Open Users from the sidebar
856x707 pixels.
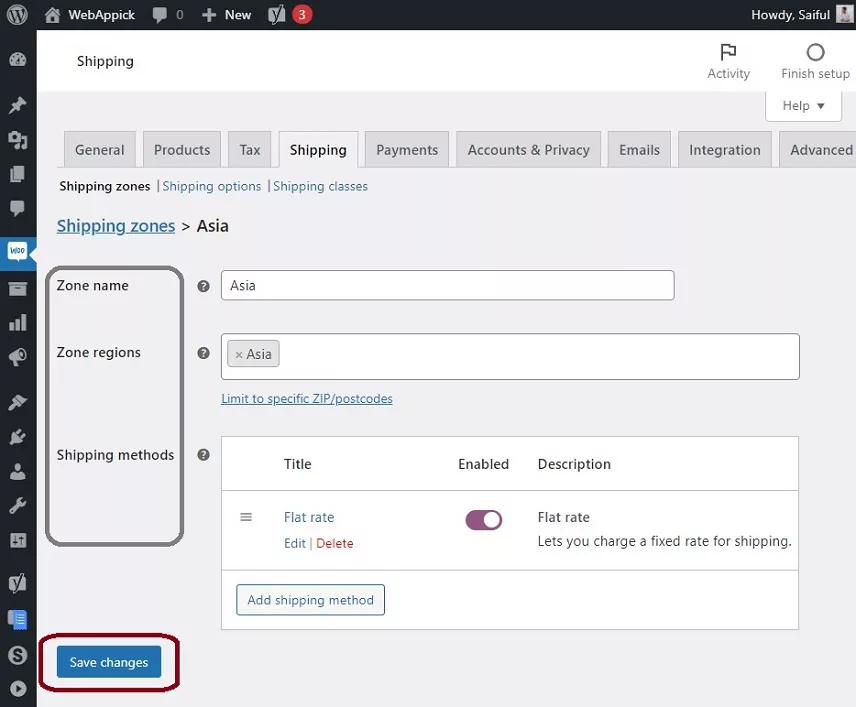[17, 471]
